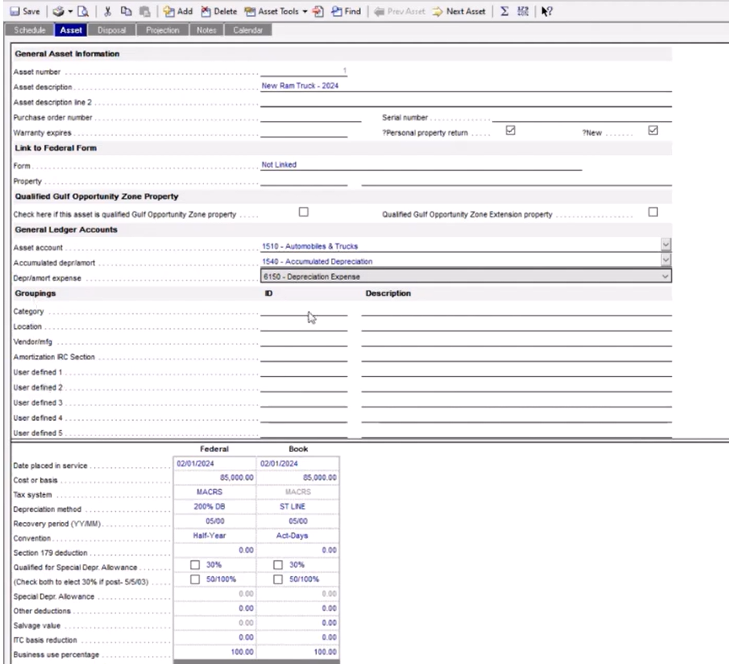
Task: Uncheck the Personal property return checkbox
Action: pyautogui.click(x=510, y=130)
